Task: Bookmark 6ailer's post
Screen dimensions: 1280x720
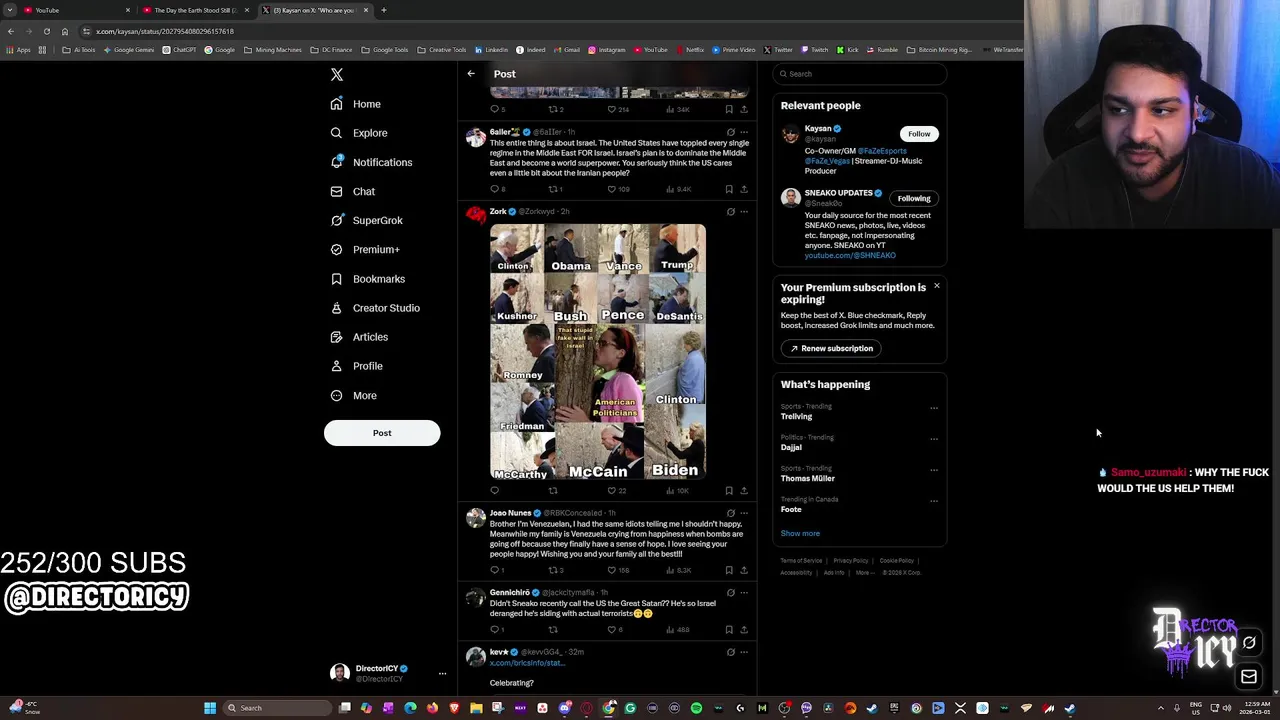Action: [729, 189]
